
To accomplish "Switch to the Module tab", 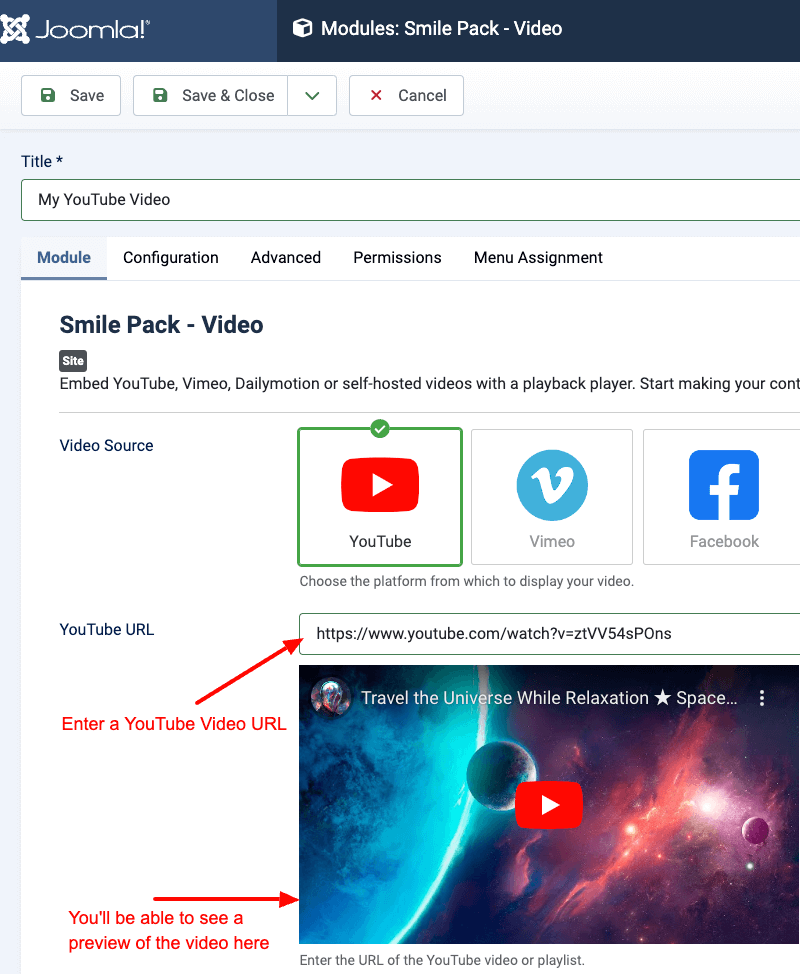I will [x=64, y=257].
